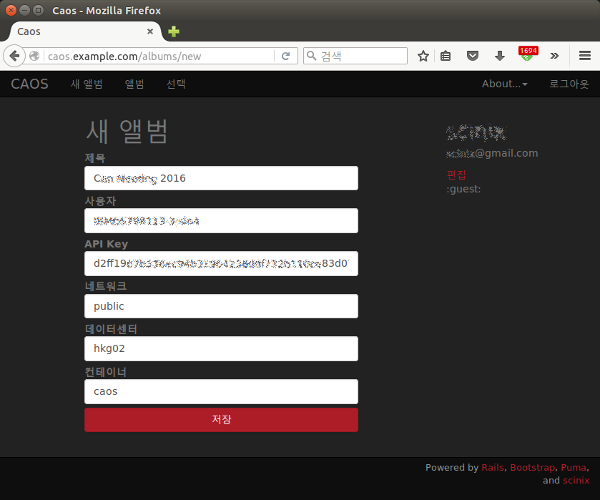The height and width of the screenshot is (500, 600).
Task: Open the downloads arrow icon
Action: 499,56
